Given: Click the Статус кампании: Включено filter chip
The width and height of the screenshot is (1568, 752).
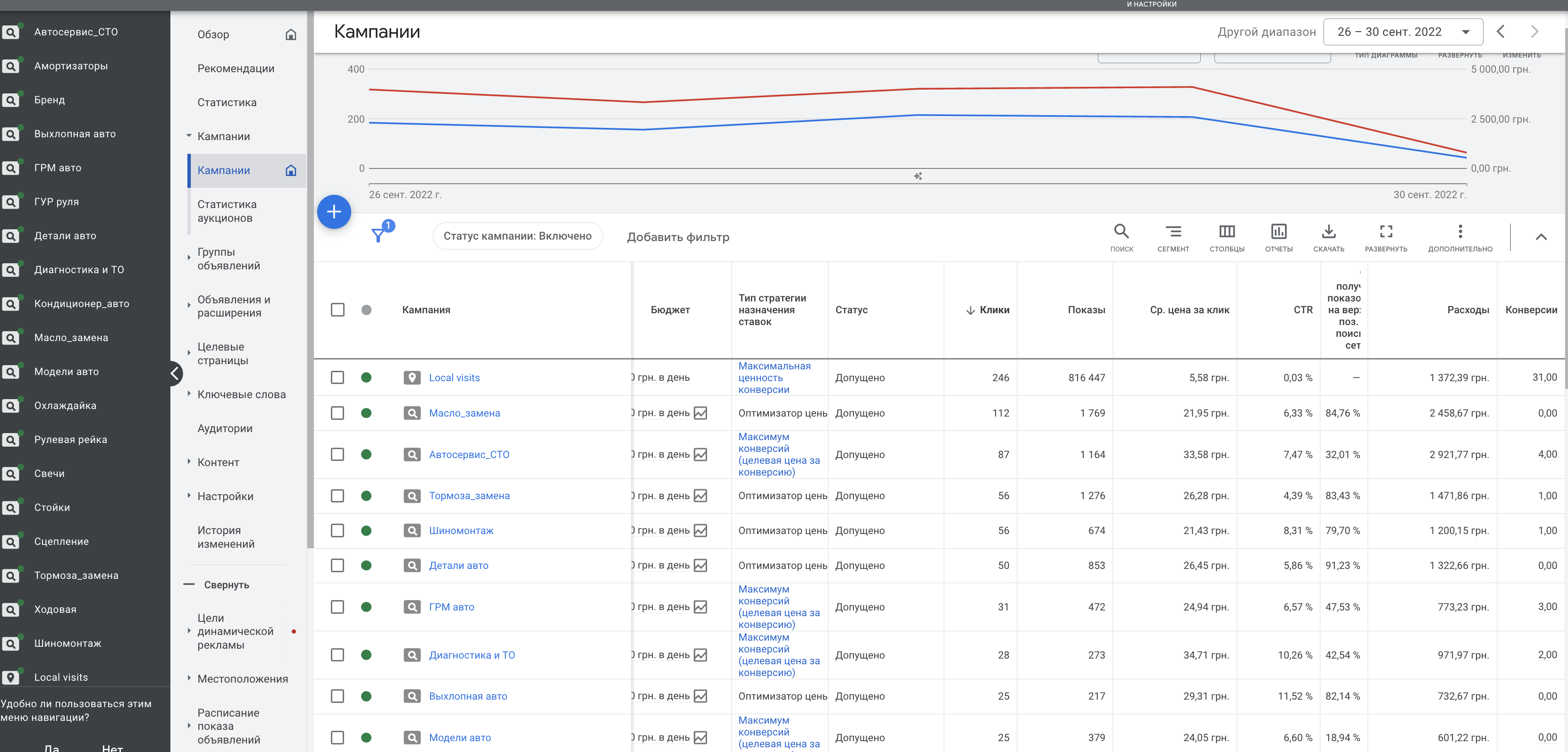Looking at the screenshot, I should pyautogui.click(x=517, y=236).
